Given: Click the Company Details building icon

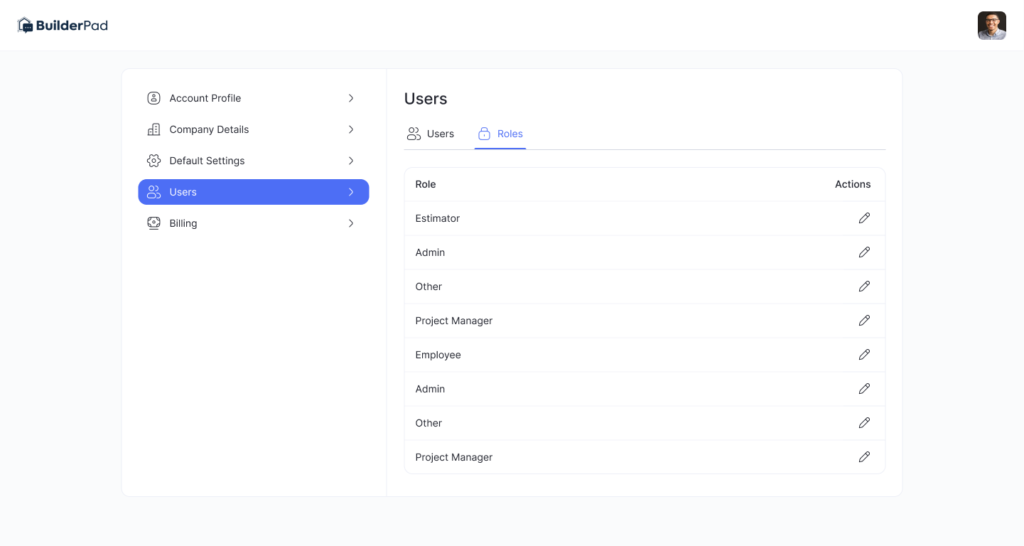Looking at the screenshot, I should (153, 129).
